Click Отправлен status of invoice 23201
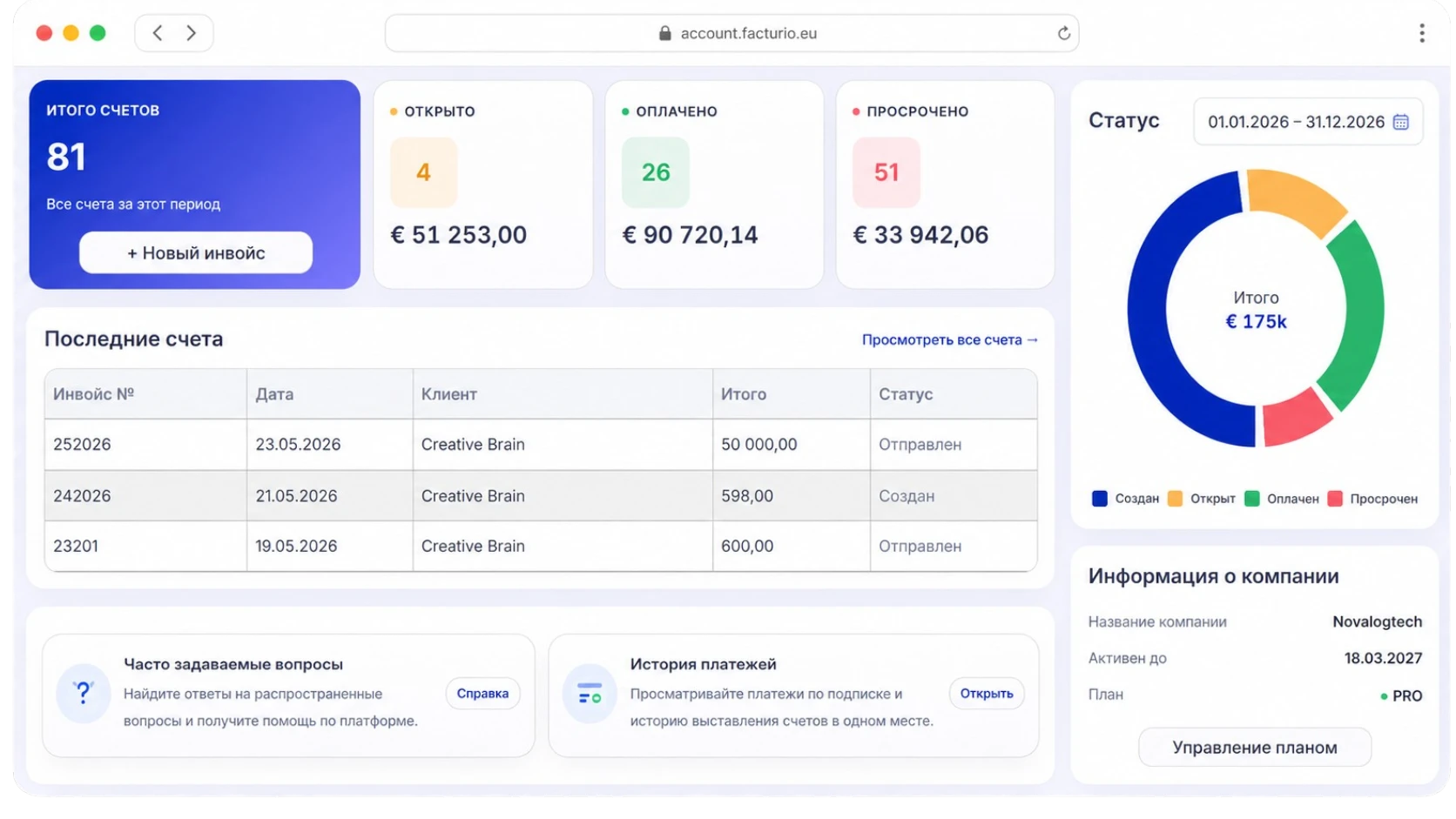Viewport: 1456px width, 819px height. pos(920,546)
